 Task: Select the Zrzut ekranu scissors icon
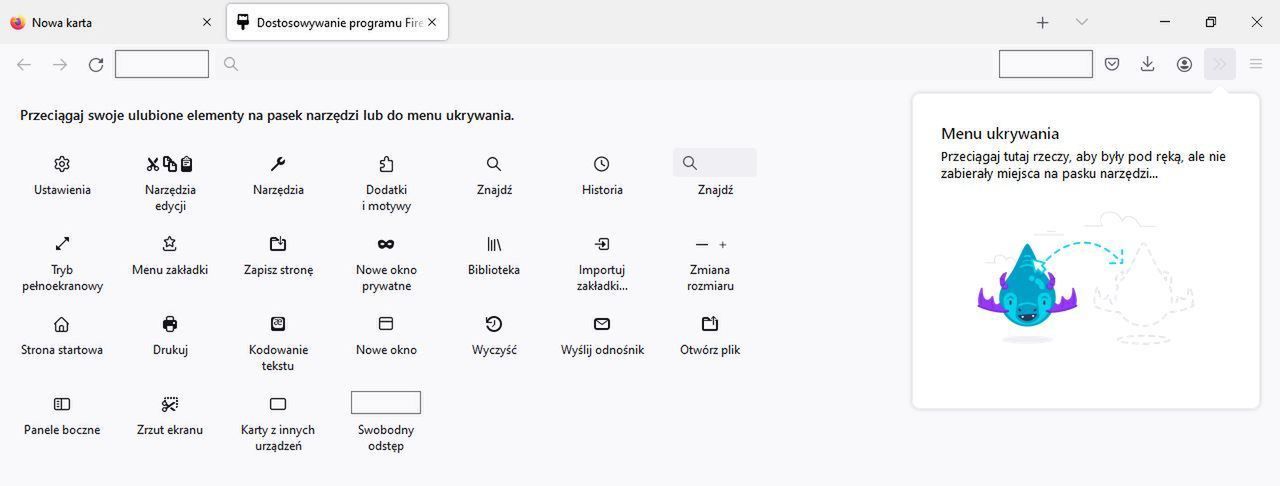[170, 404]
